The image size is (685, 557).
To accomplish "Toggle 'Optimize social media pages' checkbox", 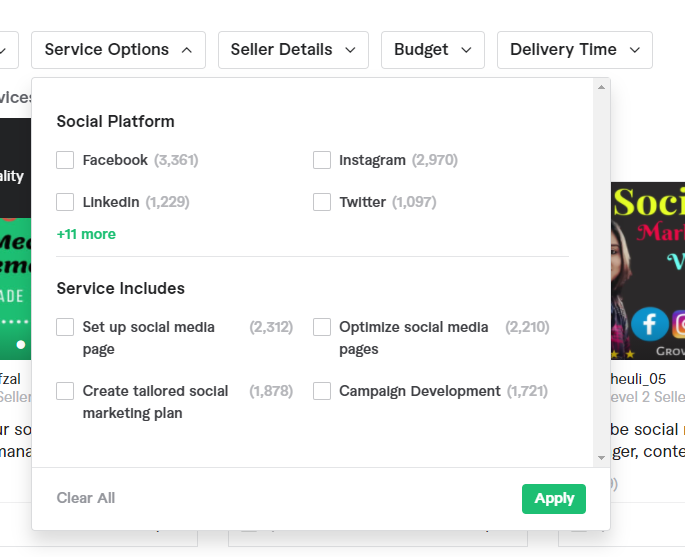I will click(x=322, y=327).
